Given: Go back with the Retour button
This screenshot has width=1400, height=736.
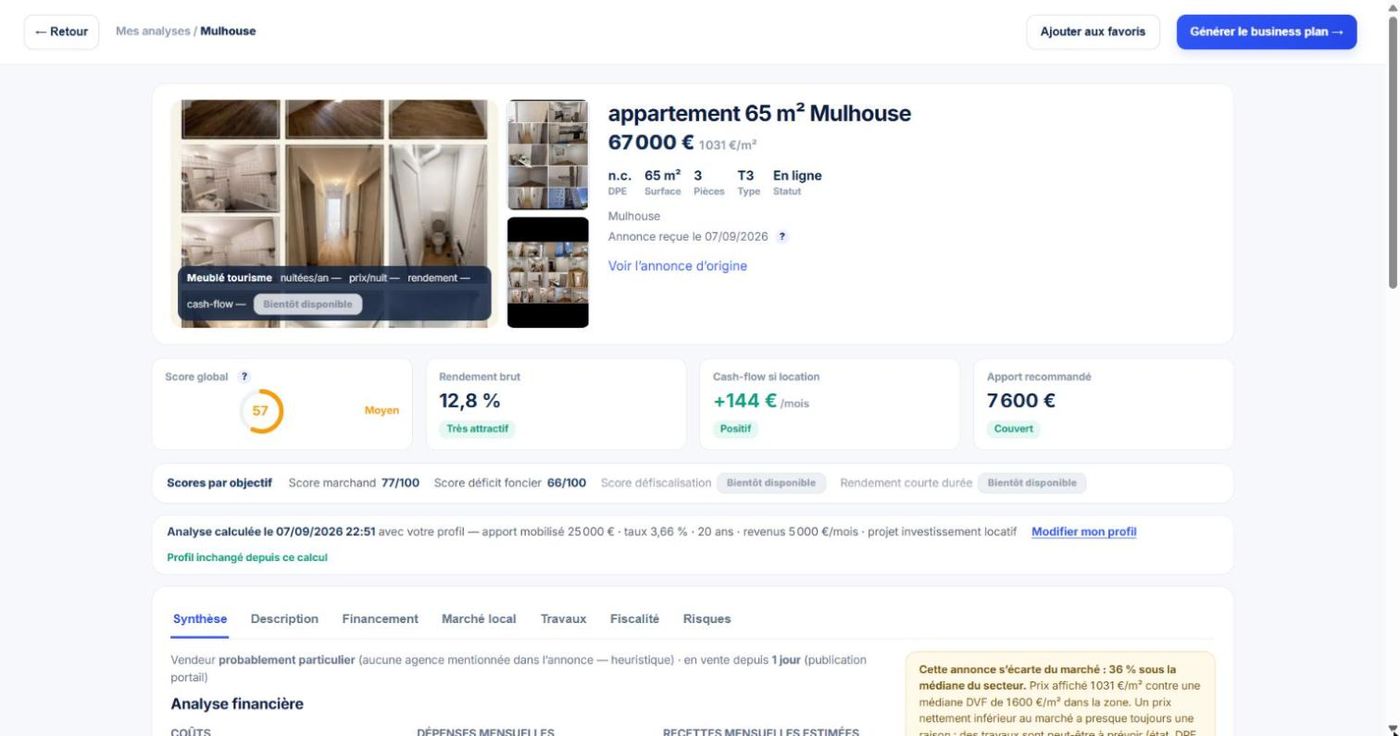Looking at the screenshot, I should (x=61, y=32).
